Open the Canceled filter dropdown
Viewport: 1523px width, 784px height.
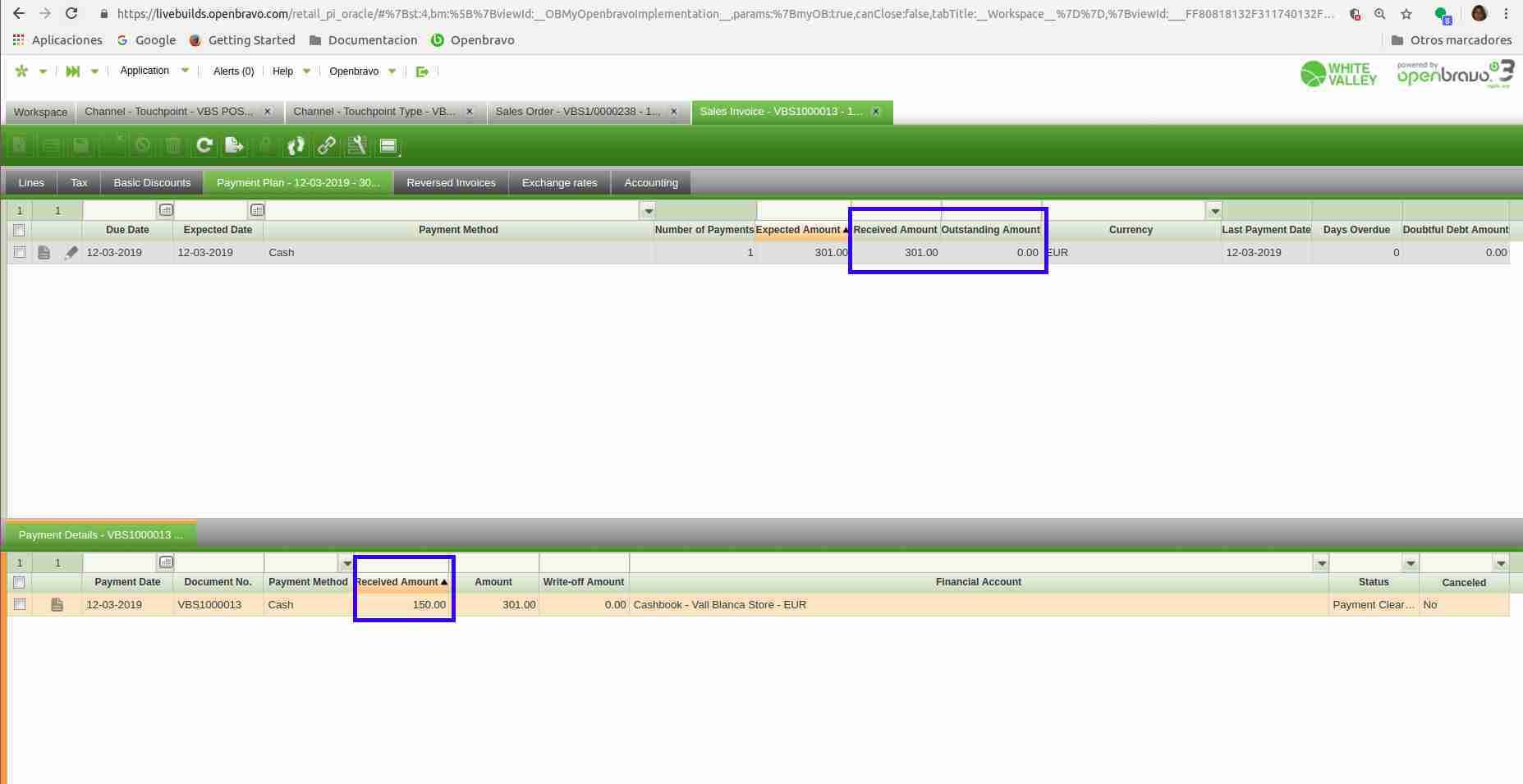(x=1501, y=563)
